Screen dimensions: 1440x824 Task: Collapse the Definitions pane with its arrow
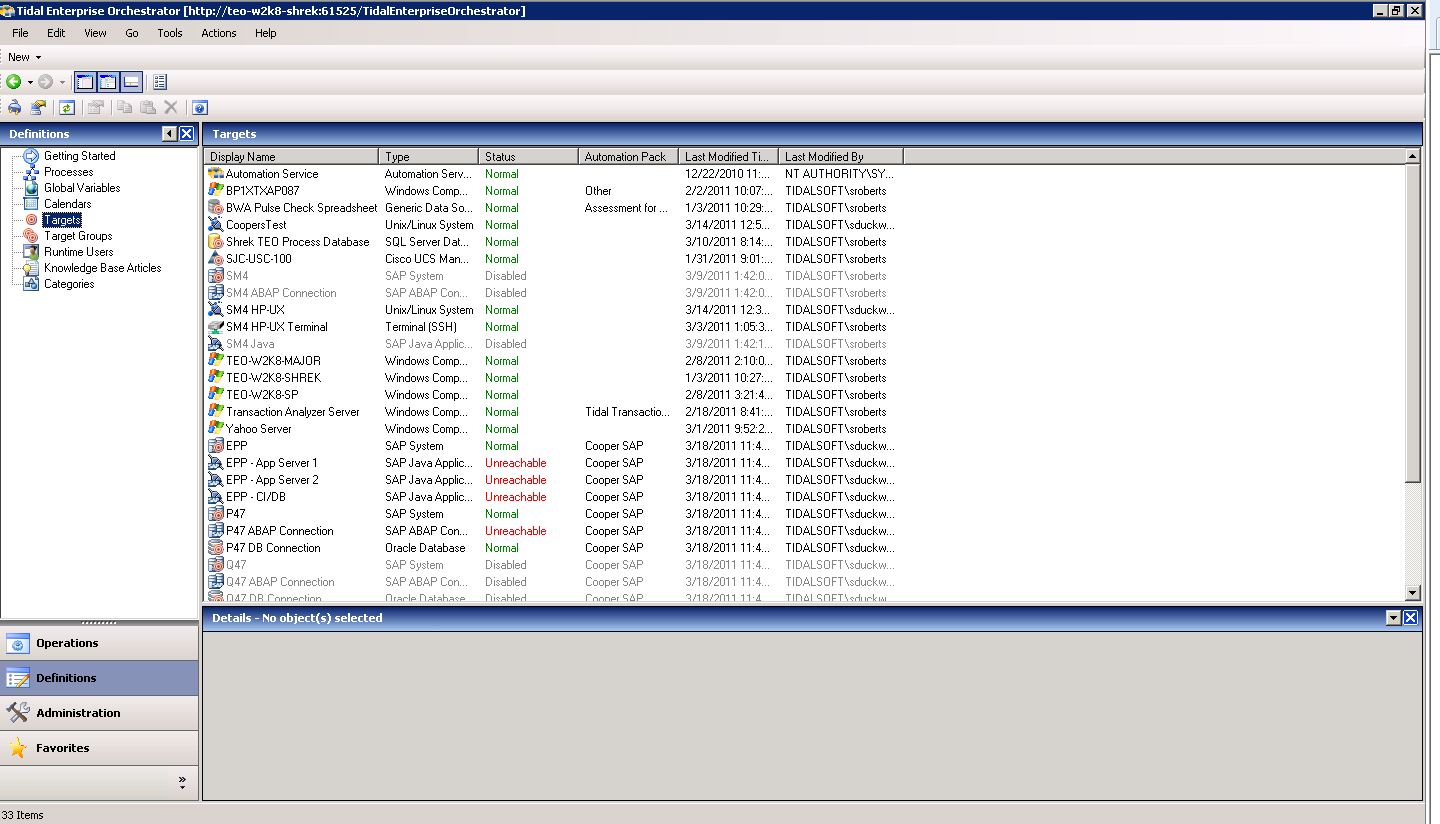pyautogui.click(x=170, y=134)
